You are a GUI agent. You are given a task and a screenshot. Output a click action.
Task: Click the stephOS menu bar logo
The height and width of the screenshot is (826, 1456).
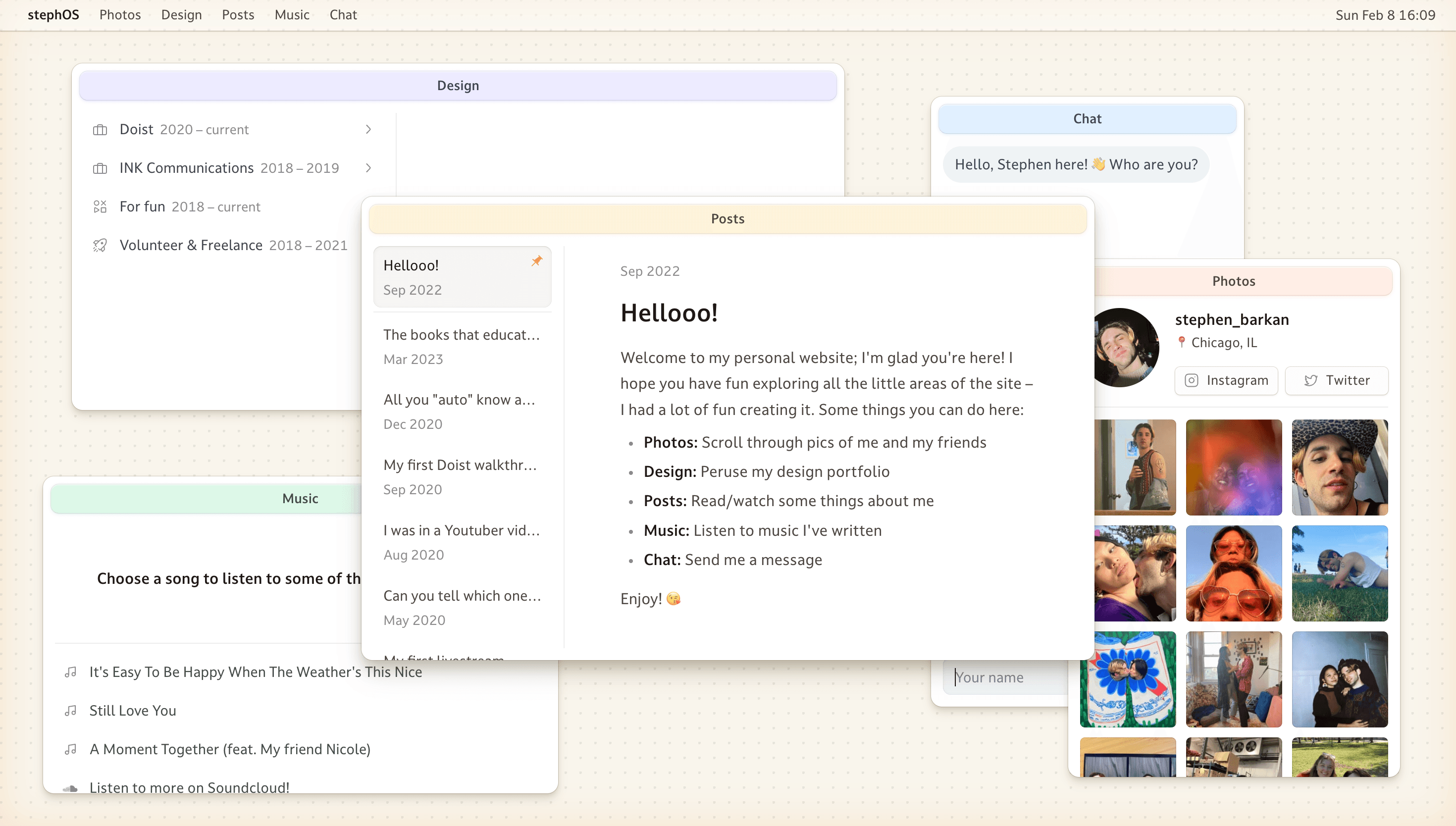tap(53, 15)
